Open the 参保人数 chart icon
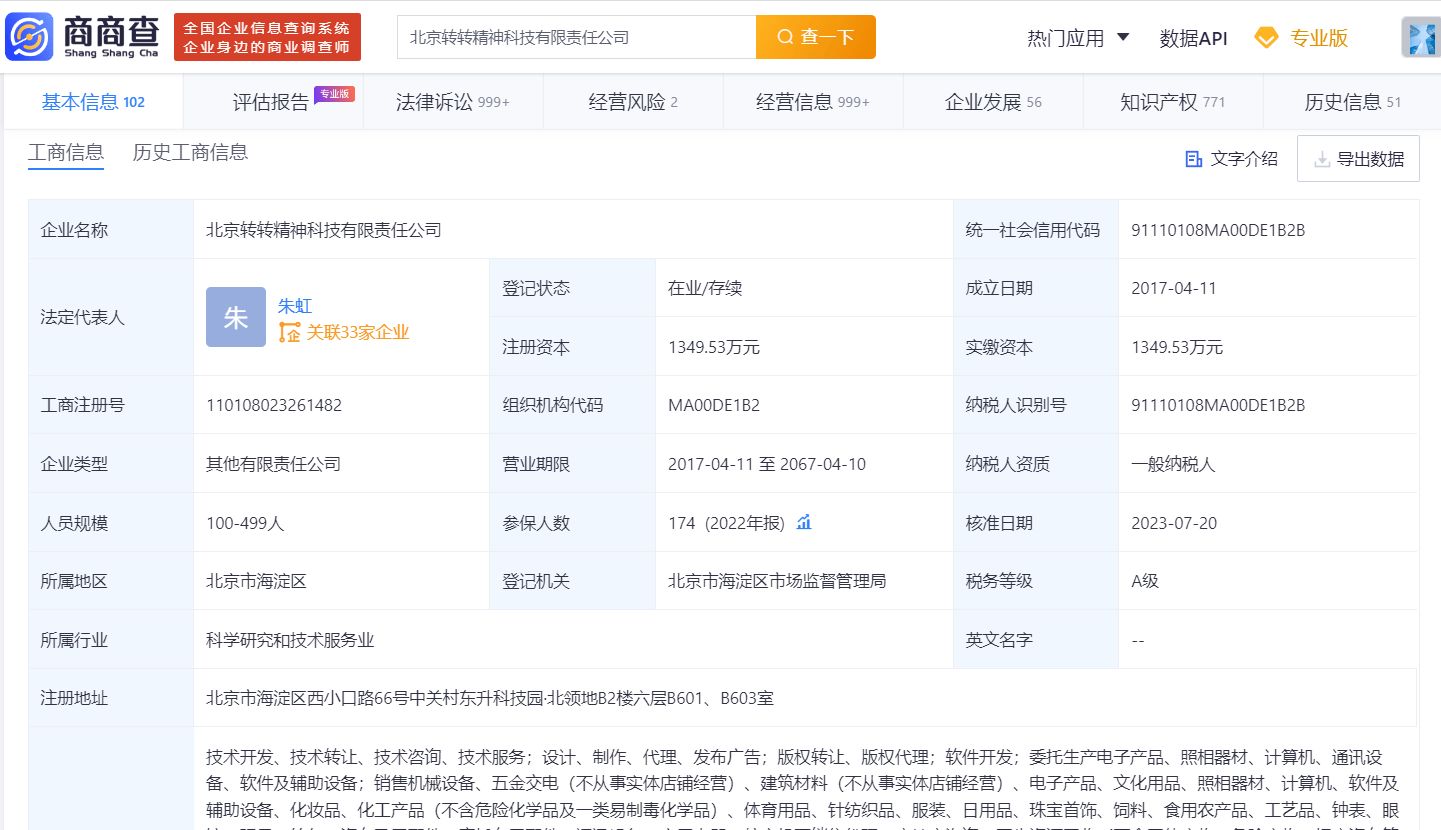Screen dimensions: 1441x830 [804, 522]
